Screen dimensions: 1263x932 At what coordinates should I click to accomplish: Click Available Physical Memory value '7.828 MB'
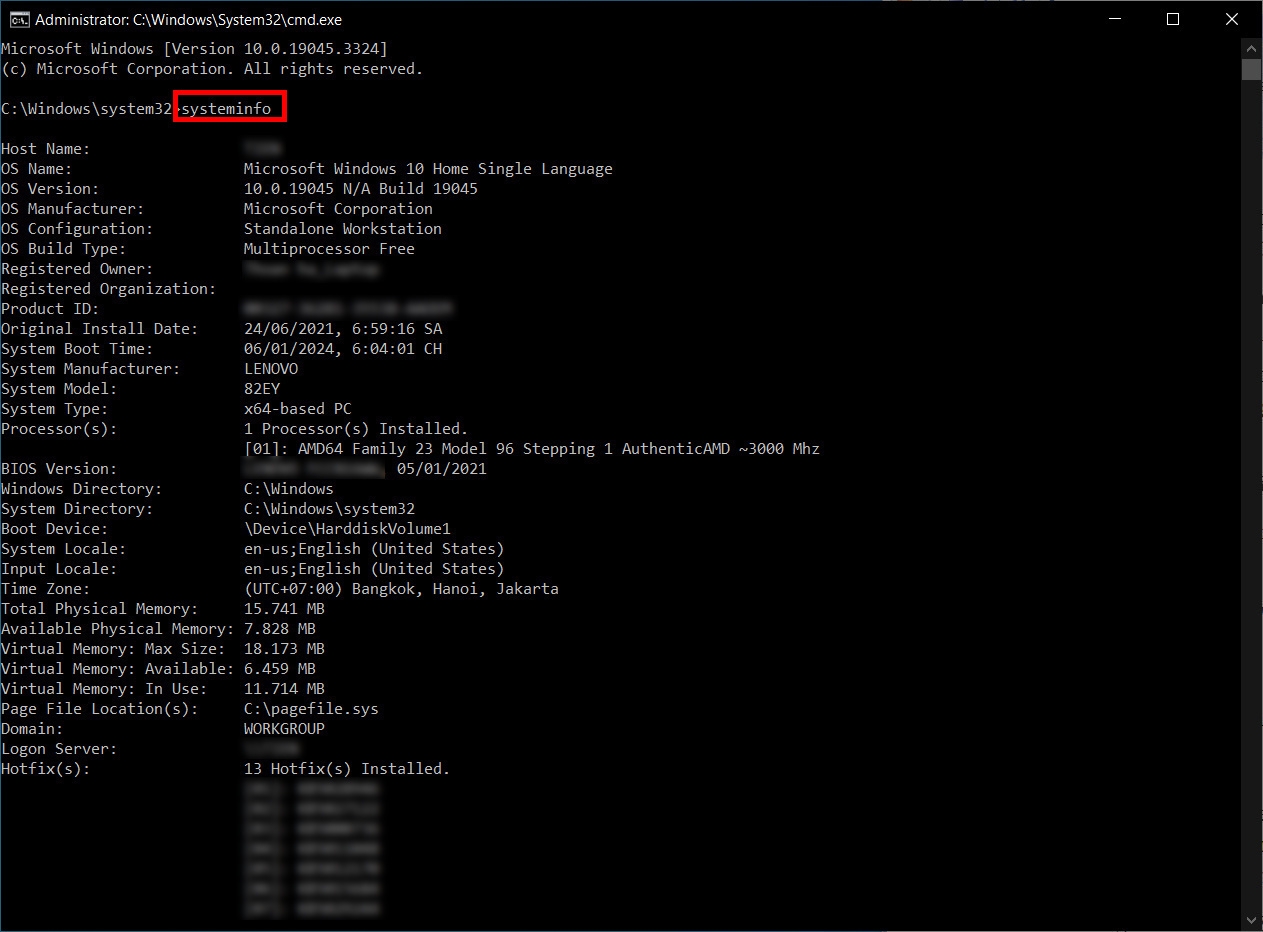[280, 629]
